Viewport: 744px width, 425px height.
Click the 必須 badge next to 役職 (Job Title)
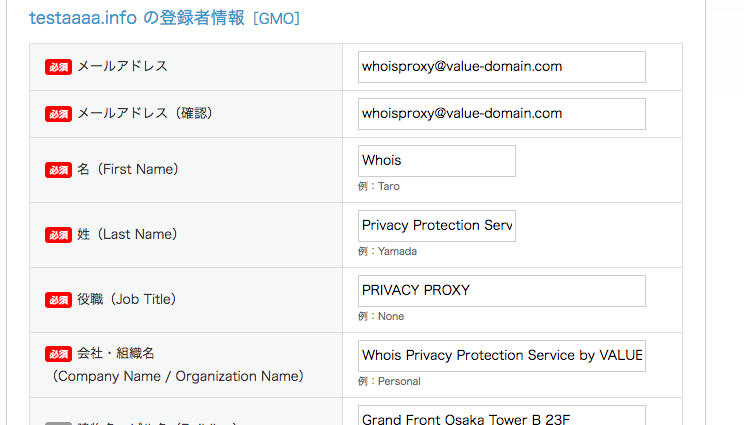[x=58, y=300]
